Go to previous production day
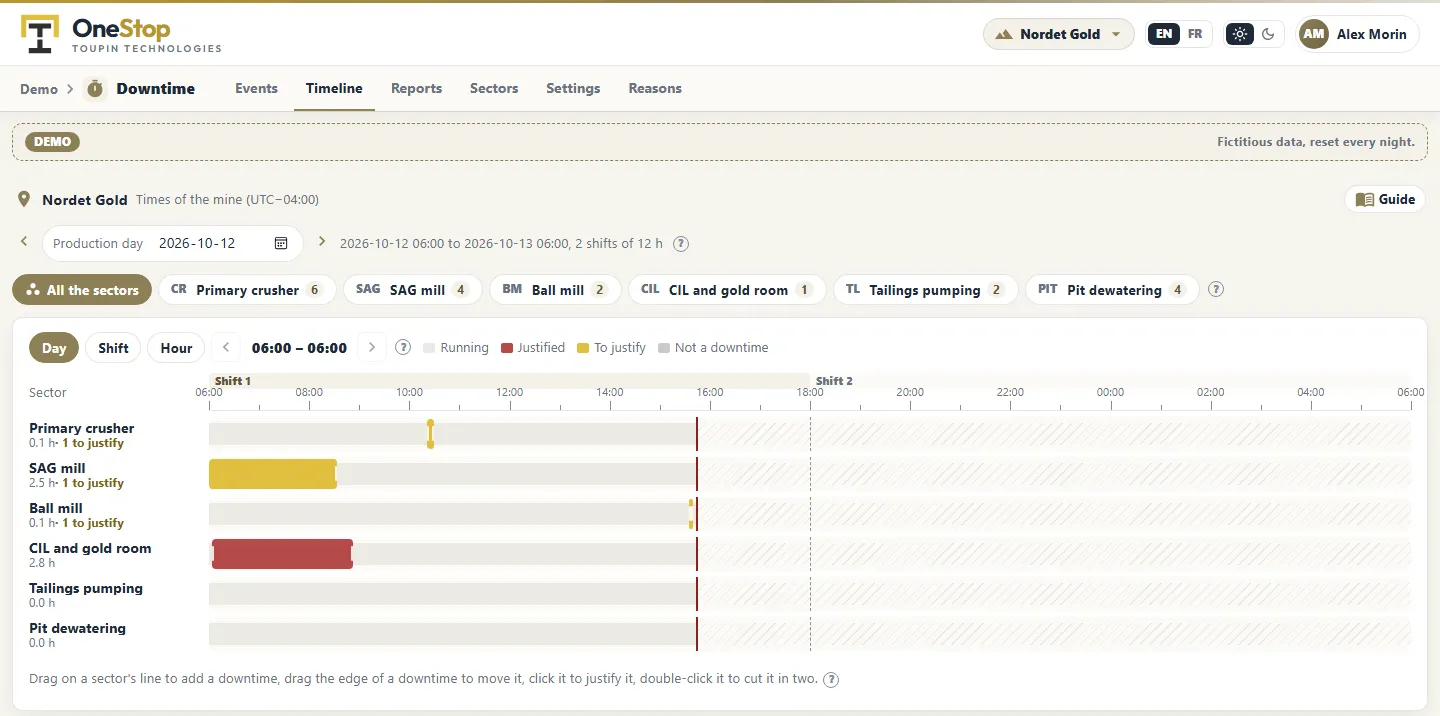 [x=25, y=242]
